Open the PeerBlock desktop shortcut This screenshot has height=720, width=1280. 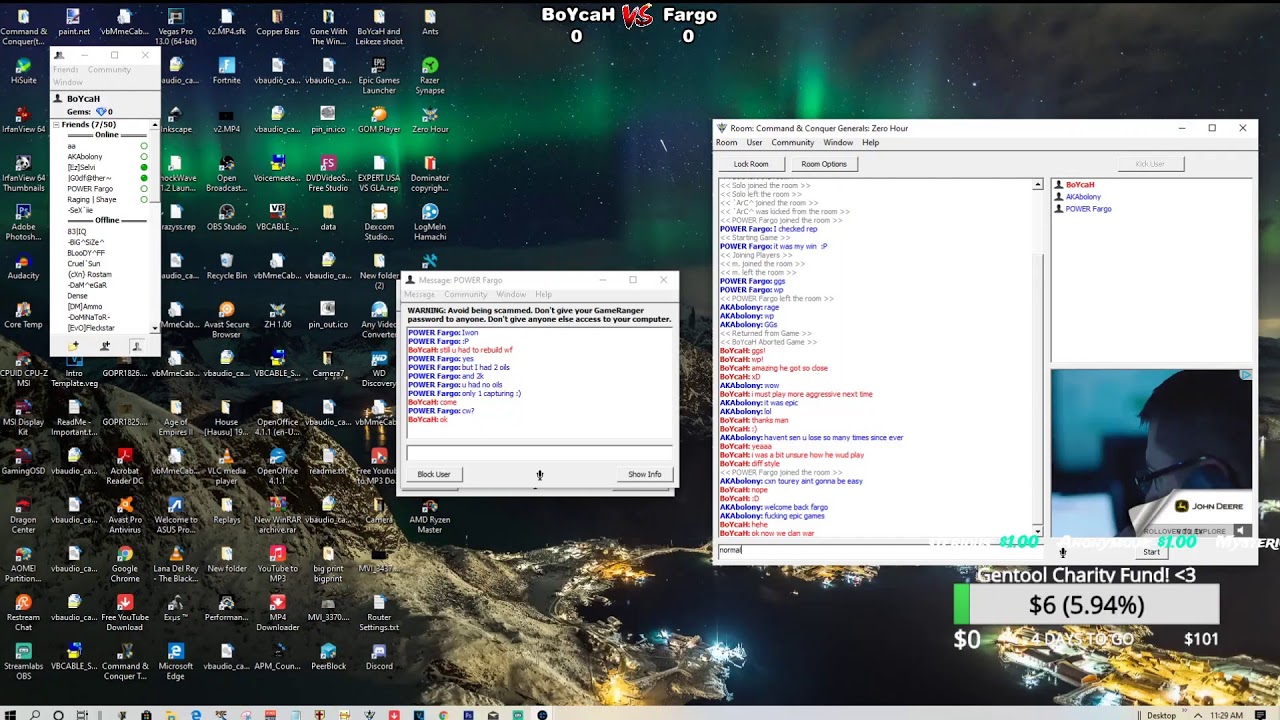328,656
